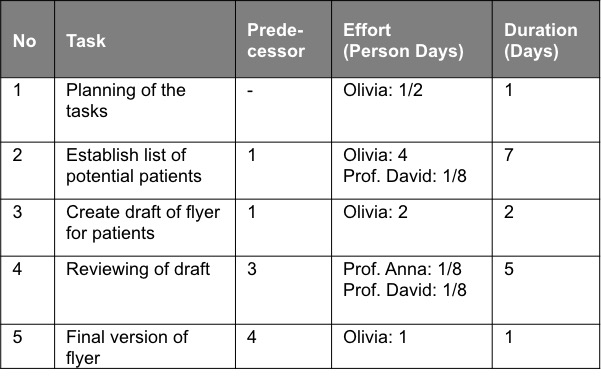Click the 'Duration (Days)' header

546,39
